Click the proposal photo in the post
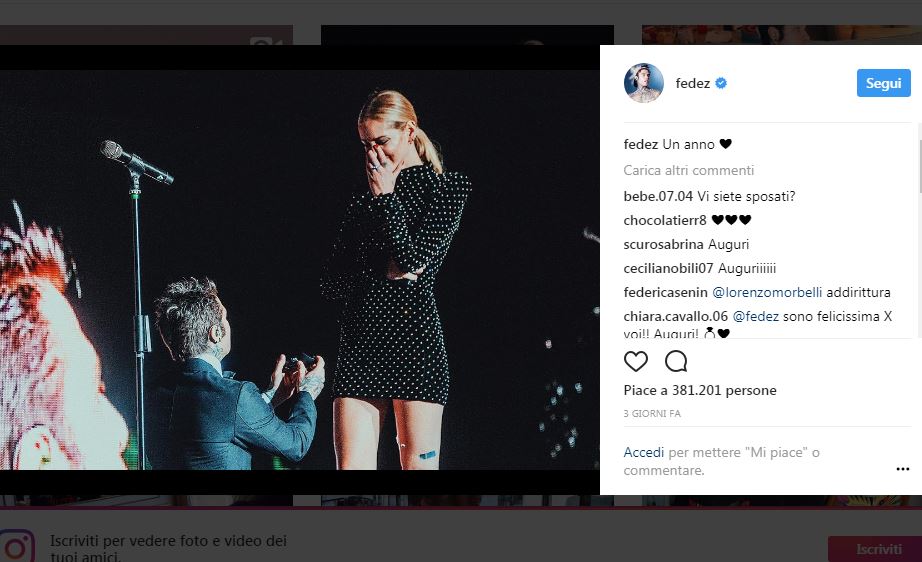Image resolution: width=922 pixels, height=562 pixels. [300, 270]
